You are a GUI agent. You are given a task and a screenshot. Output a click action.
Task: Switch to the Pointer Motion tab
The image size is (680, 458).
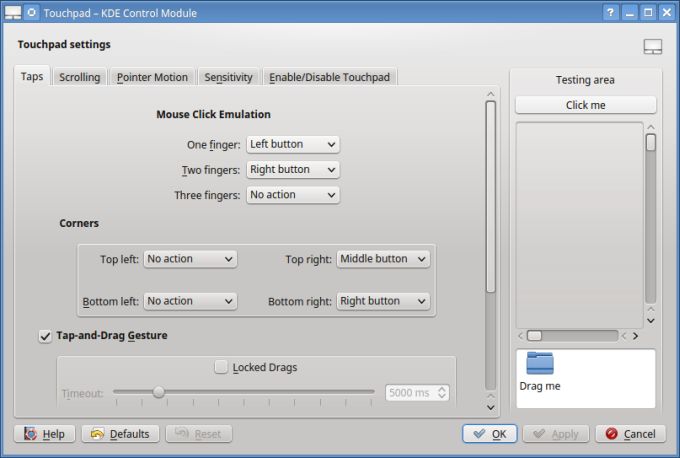pos(152,77)
